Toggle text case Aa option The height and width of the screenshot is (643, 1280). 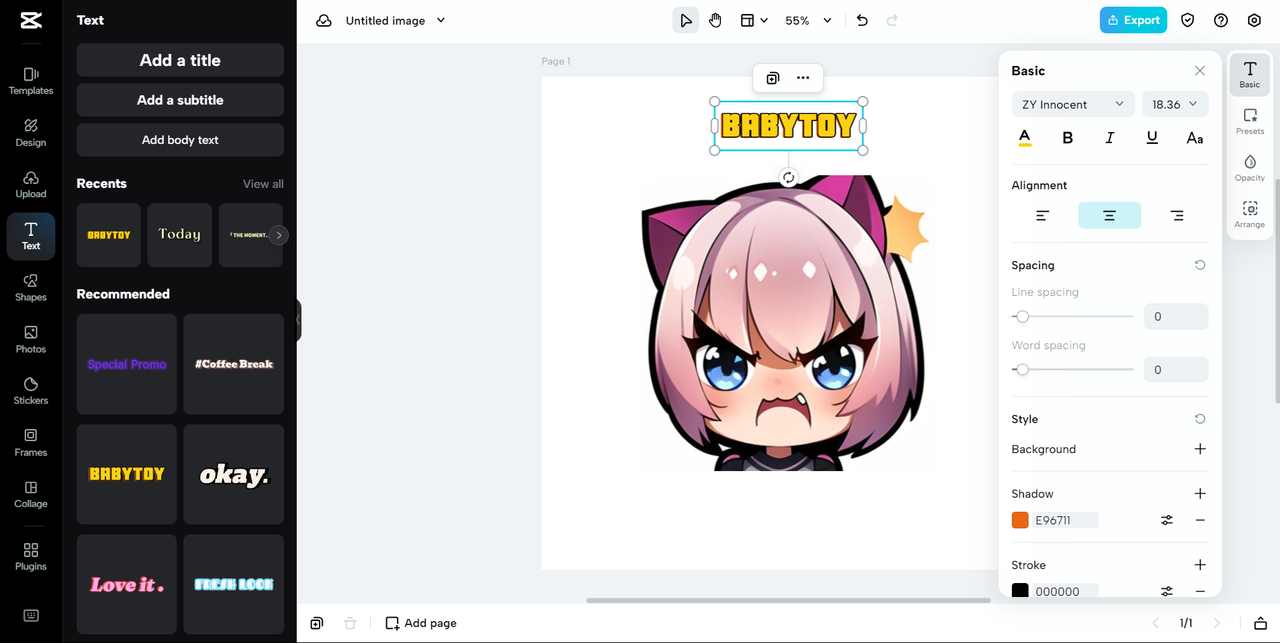tap(1195, 138)
